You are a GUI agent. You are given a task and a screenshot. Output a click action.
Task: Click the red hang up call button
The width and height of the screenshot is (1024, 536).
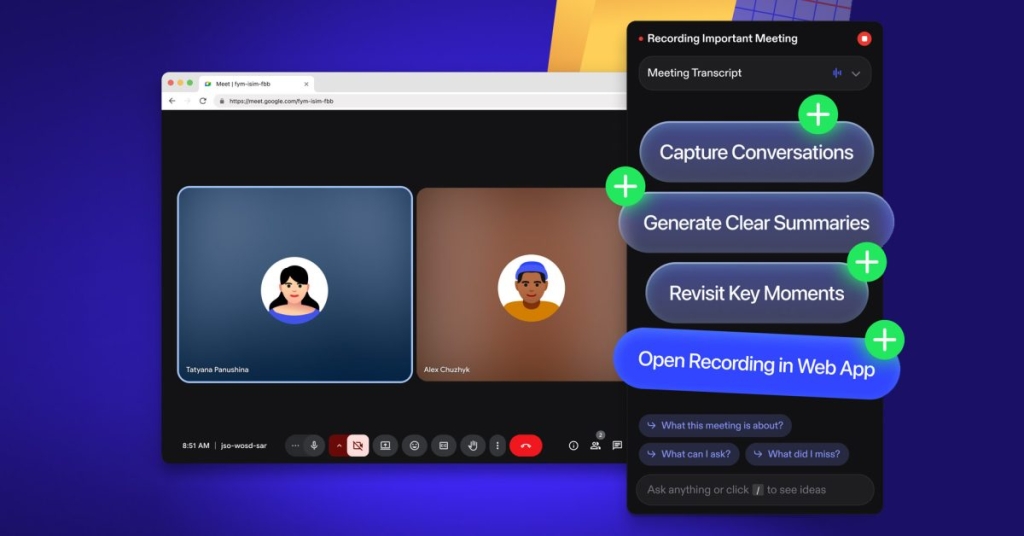(x=525, y=446)
